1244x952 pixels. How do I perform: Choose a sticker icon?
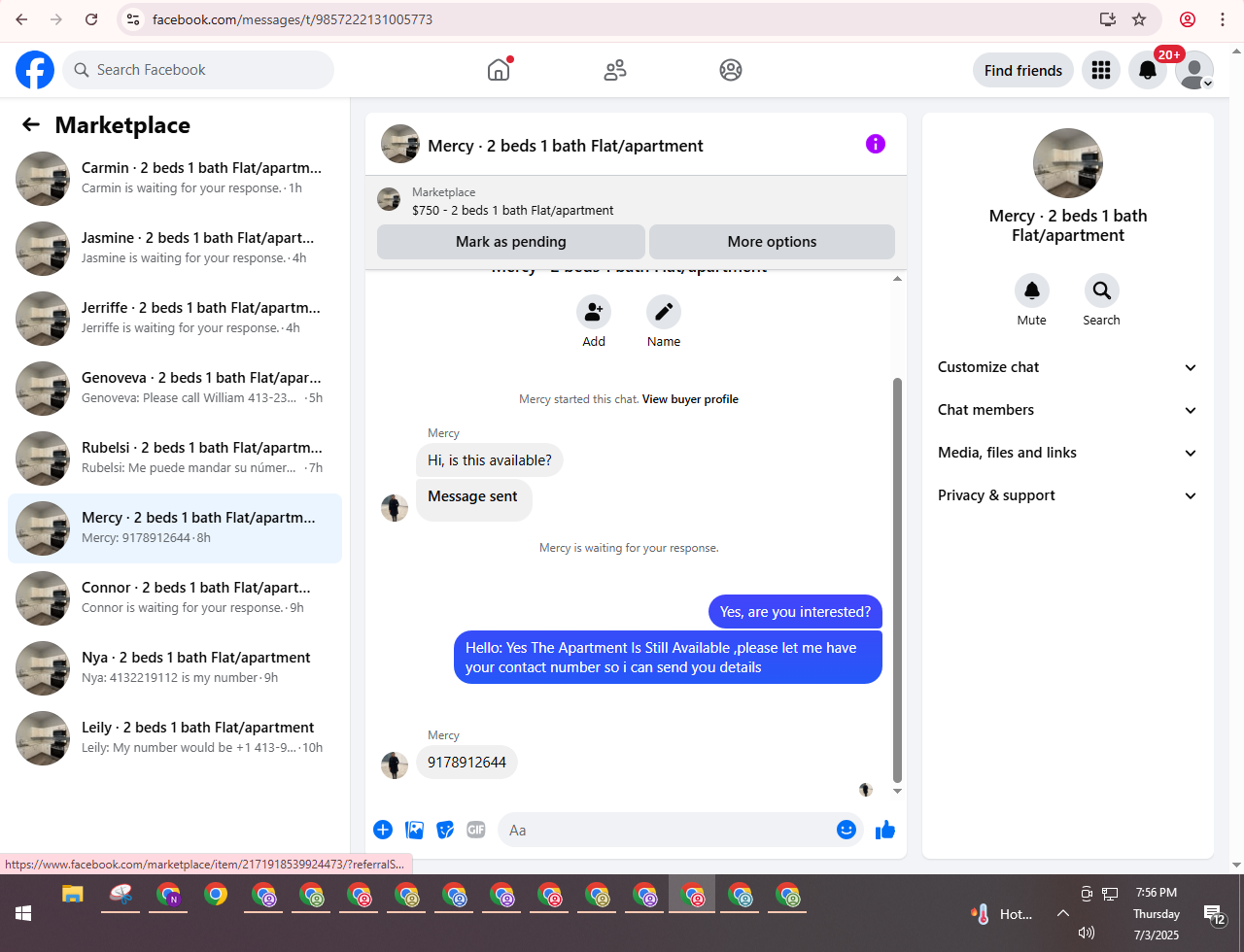[x=445, y=830]
